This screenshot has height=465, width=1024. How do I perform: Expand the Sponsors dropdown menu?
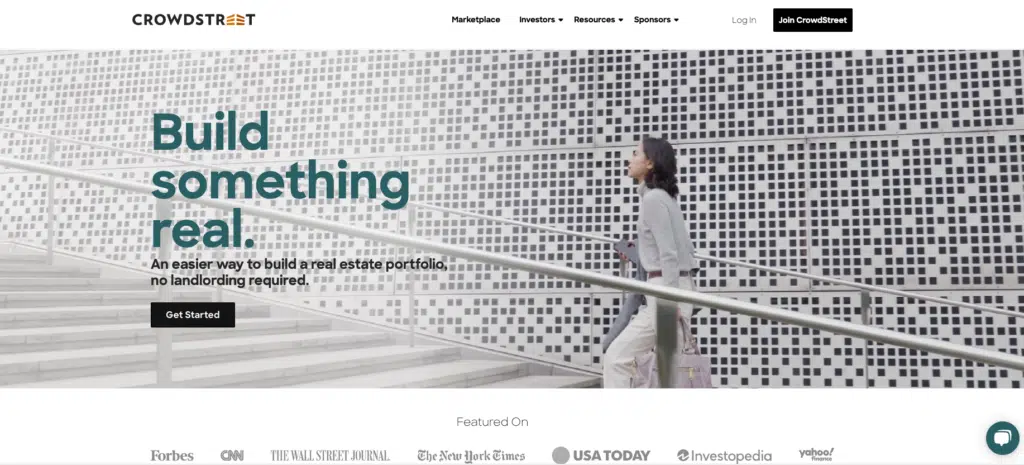pyautogui.click(x=656, y=20)
